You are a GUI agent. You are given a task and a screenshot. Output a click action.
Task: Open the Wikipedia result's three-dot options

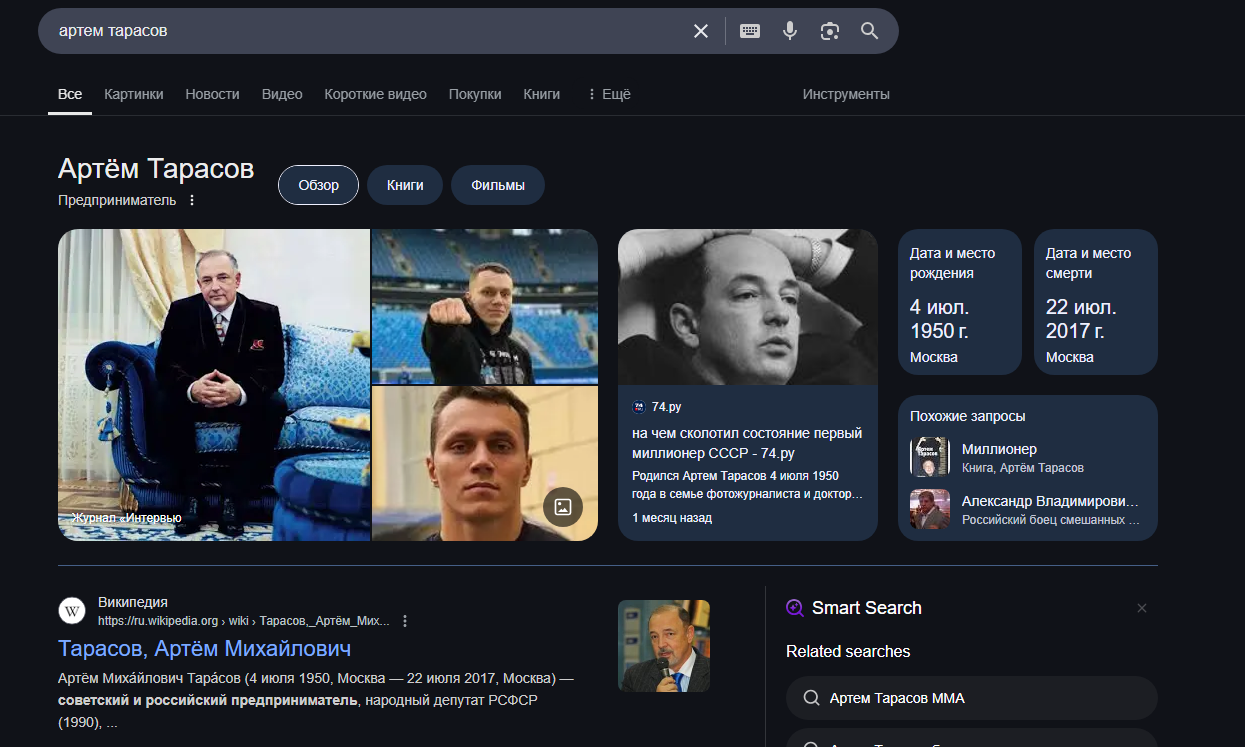pos(405,621)
